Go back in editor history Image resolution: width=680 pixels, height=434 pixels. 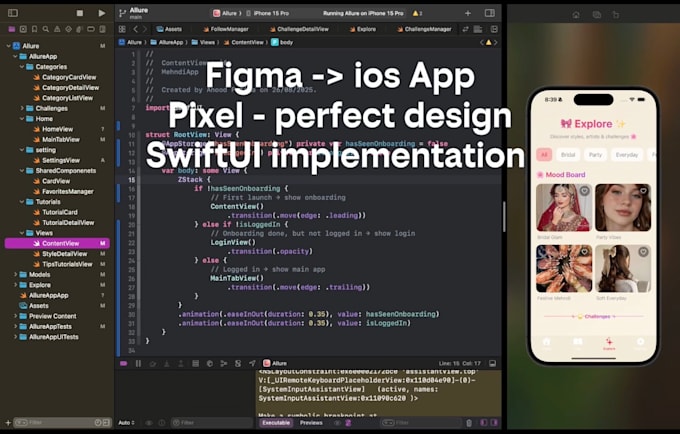click(x=135, y=29)
